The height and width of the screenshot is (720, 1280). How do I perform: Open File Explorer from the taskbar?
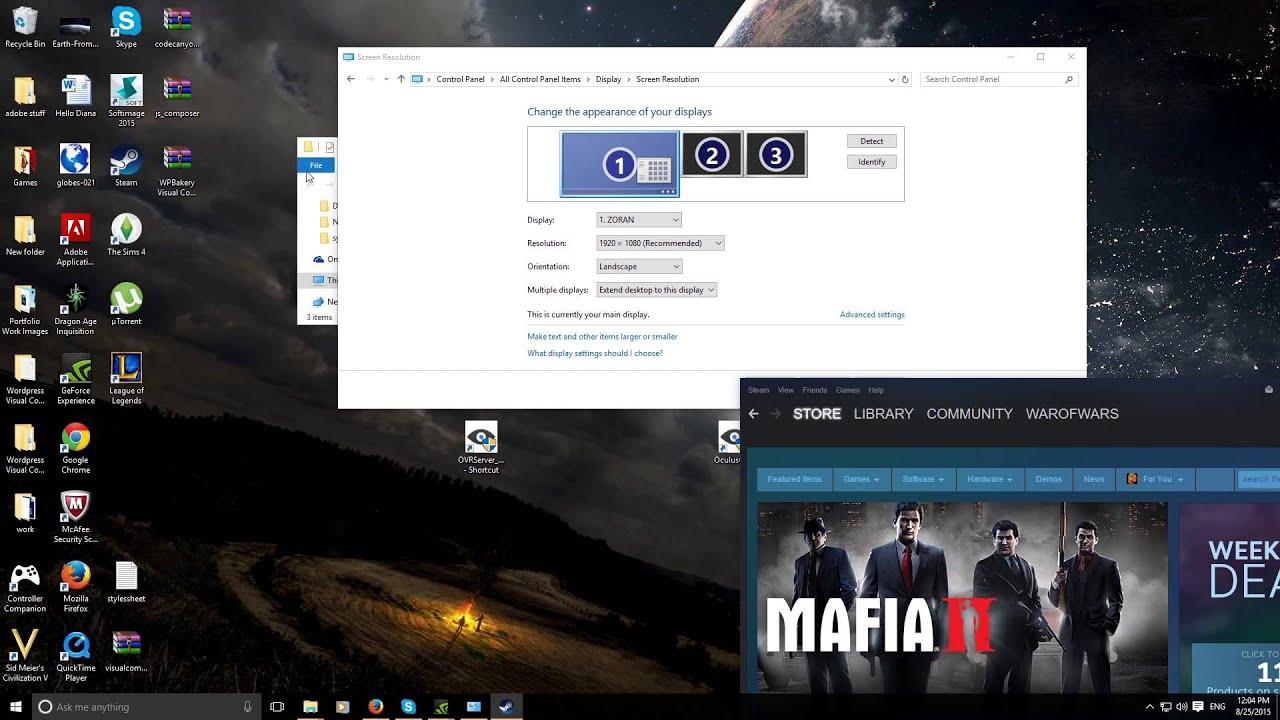pyautogui.click(x=310, y=706)
